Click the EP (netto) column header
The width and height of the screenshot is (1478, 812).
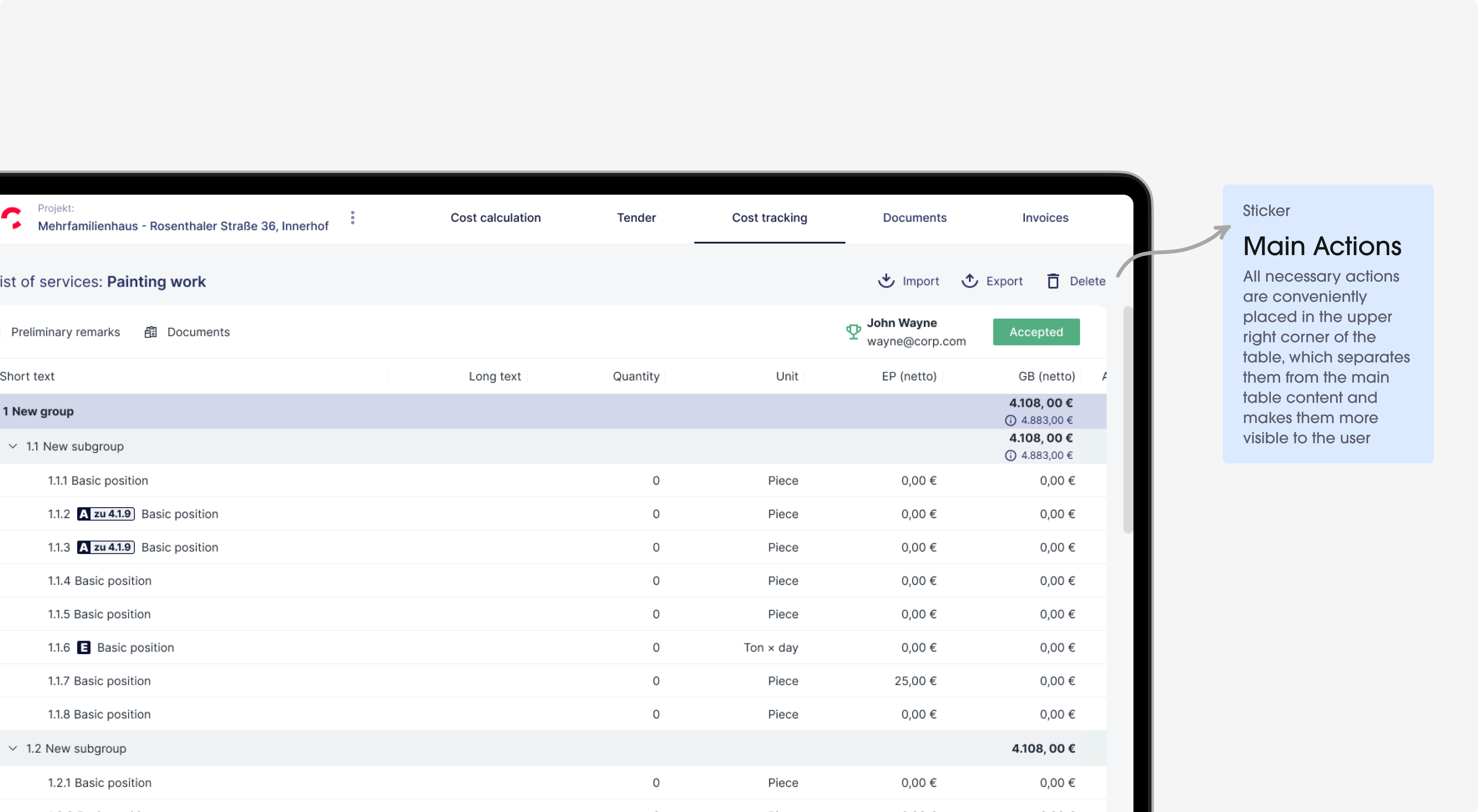(909, 376)
